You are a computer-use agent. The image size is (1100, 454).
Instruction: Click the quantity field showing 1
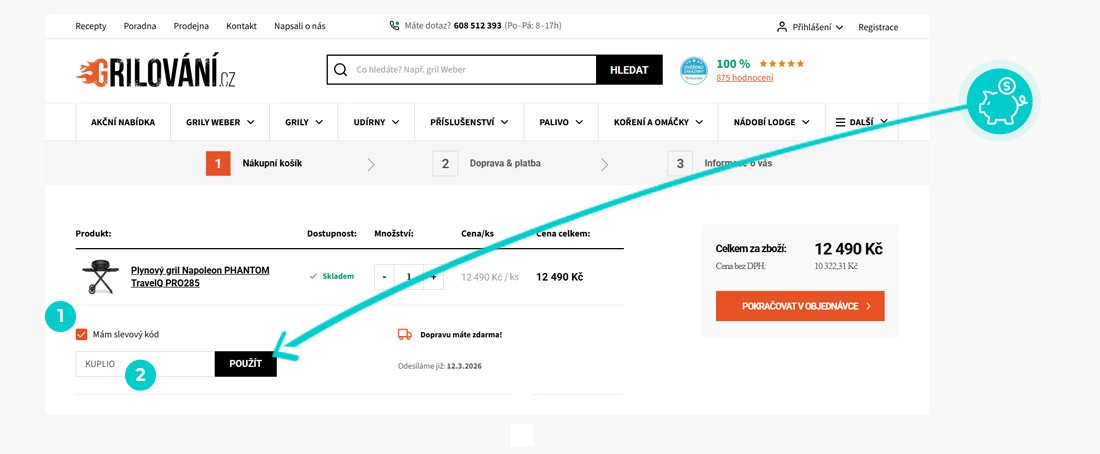408,277
